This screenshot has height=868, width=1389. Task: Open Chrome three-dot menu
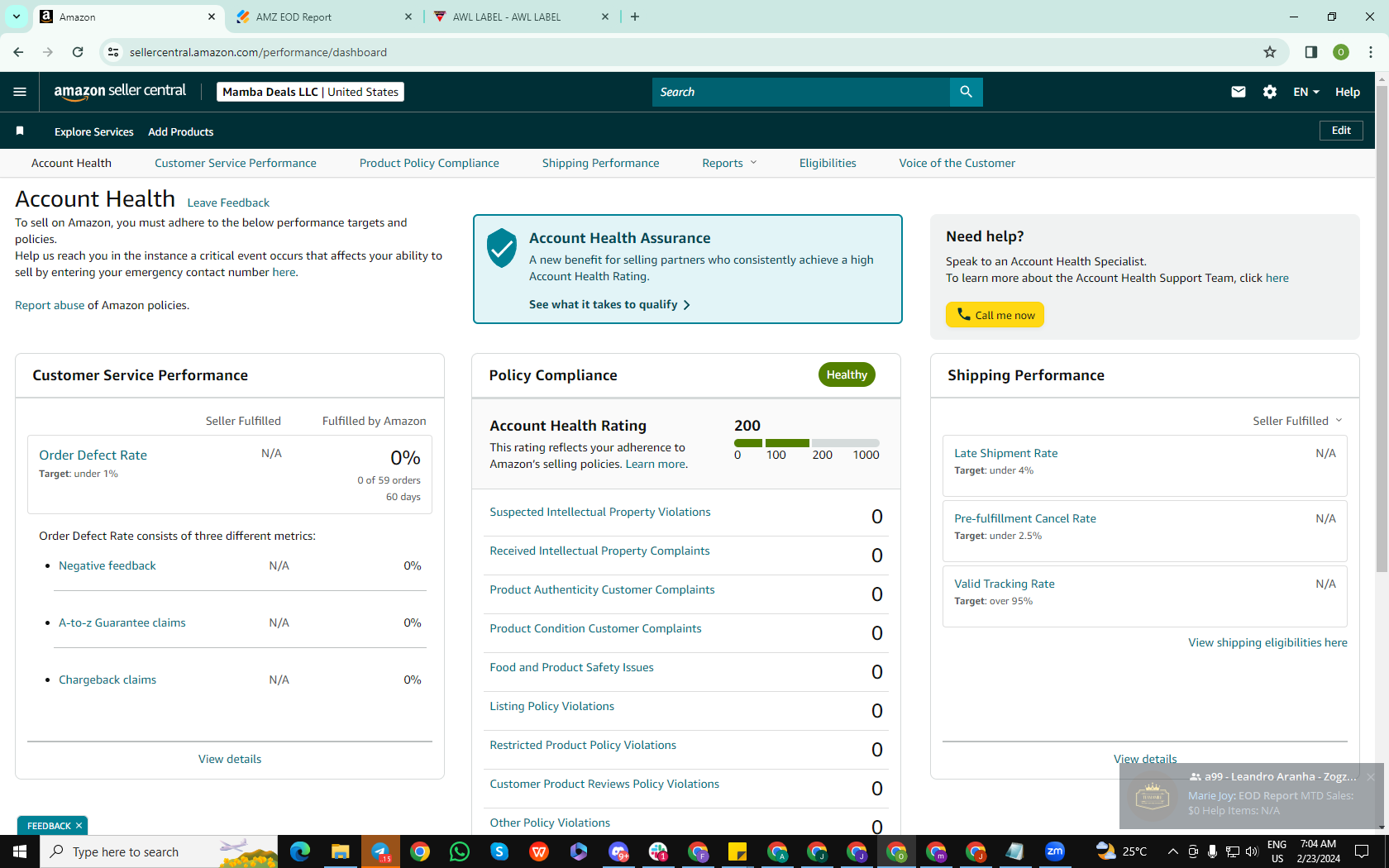coord(1370,52)
